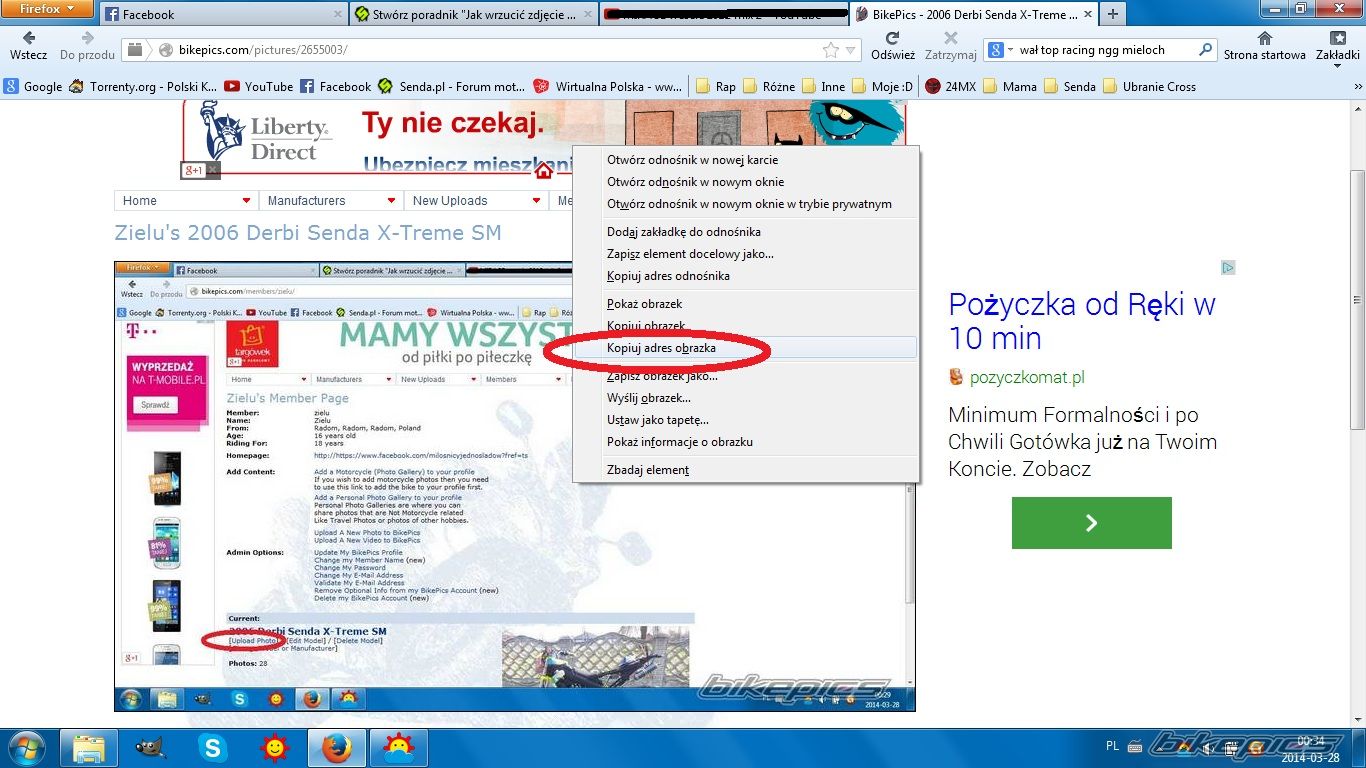The image size is (1366, 768).
Task: Open the 24MX bookmark
Action: coord(951,87)
